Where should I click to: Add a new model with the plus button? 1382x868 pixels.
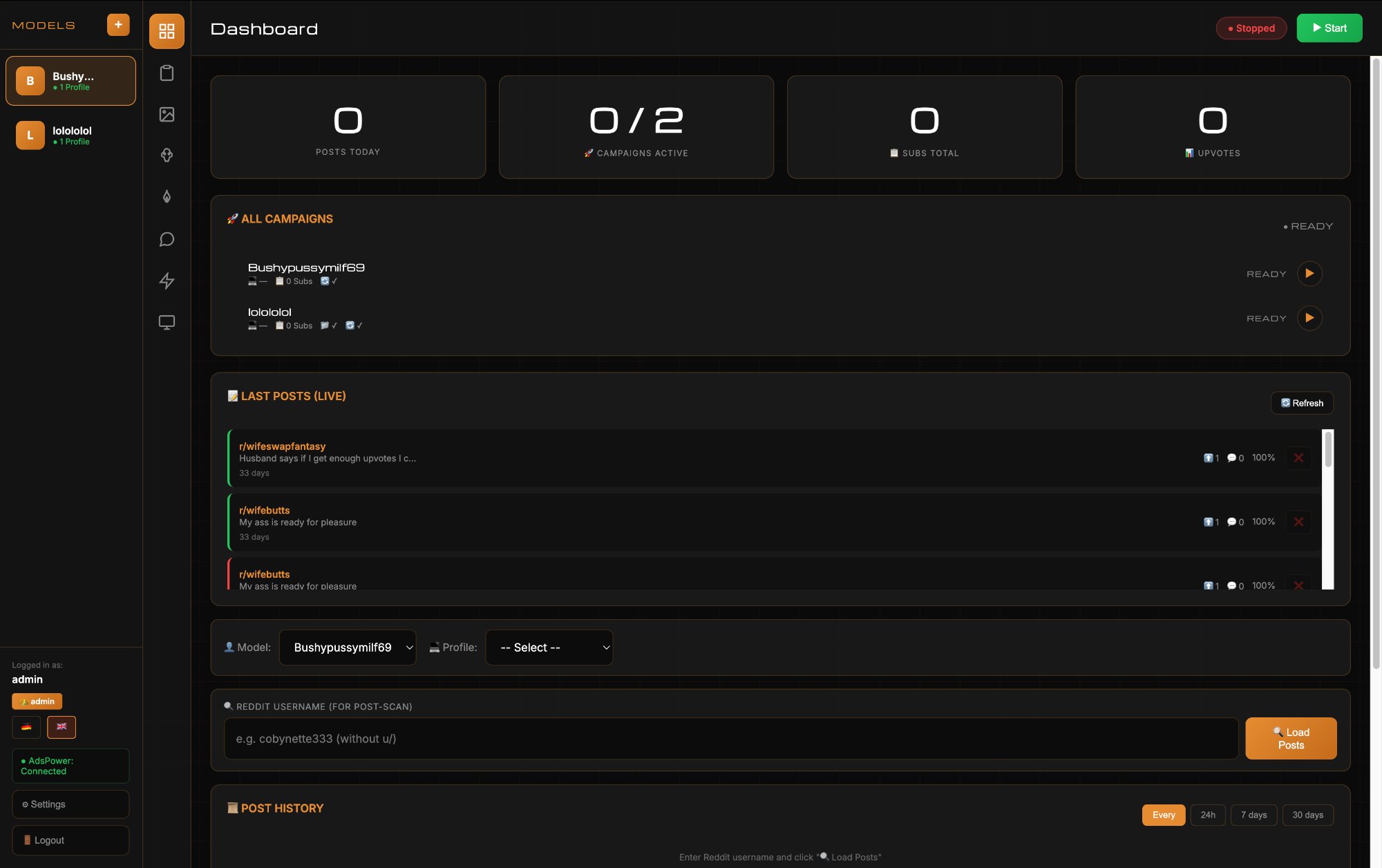[x=117, y=24]
